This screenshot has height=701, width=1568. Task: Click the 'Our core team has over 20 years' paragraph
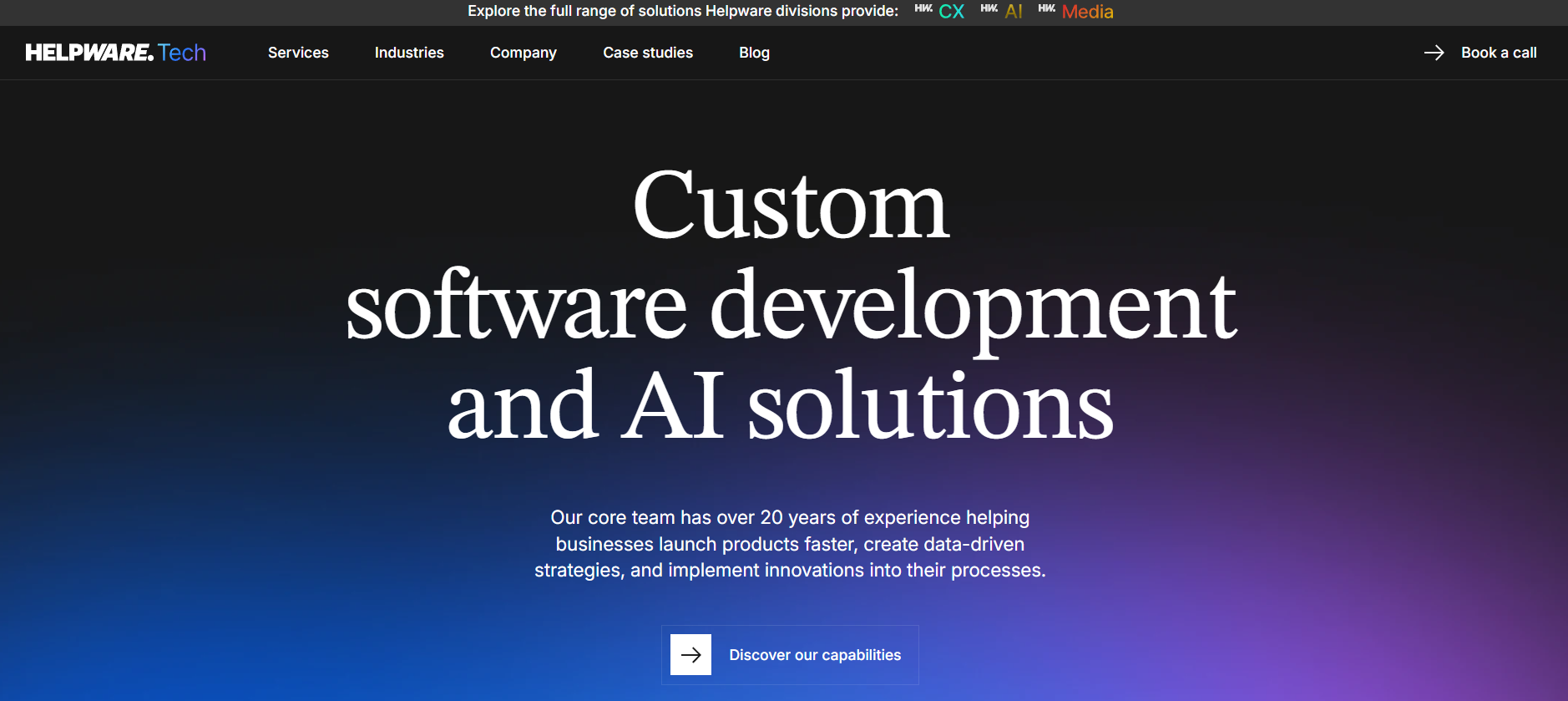tap(790, 544)
